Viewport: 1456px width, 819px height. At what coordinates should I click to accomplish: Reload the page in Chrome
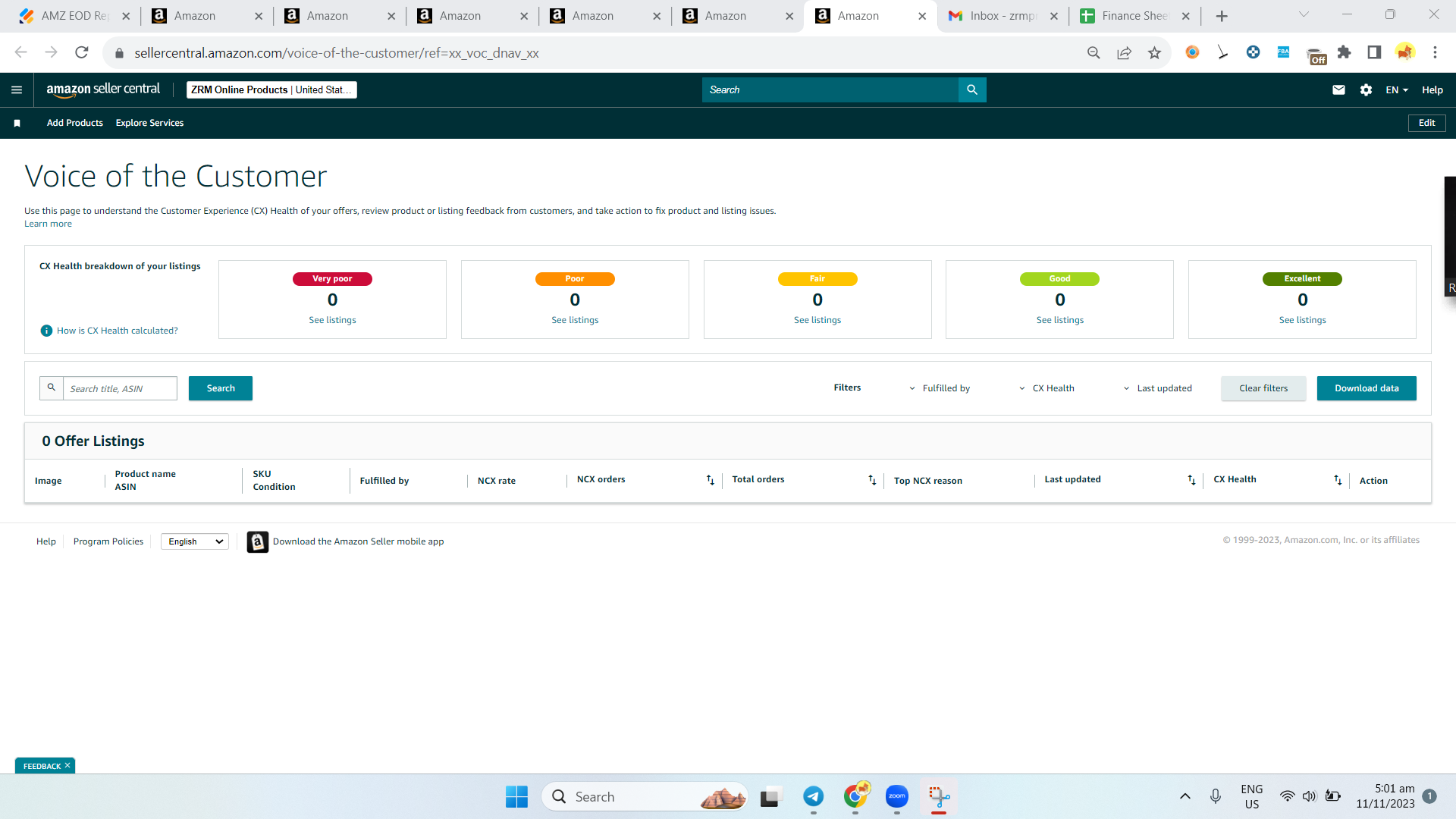(x=82, y=52)
